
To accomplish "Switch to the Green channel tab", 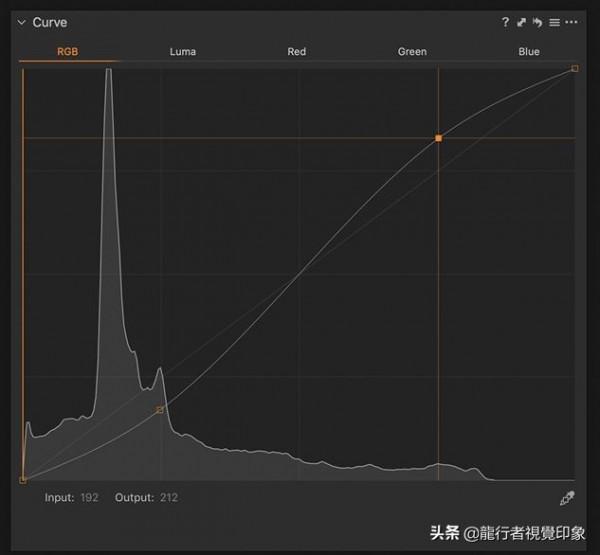I will (412, 52).
